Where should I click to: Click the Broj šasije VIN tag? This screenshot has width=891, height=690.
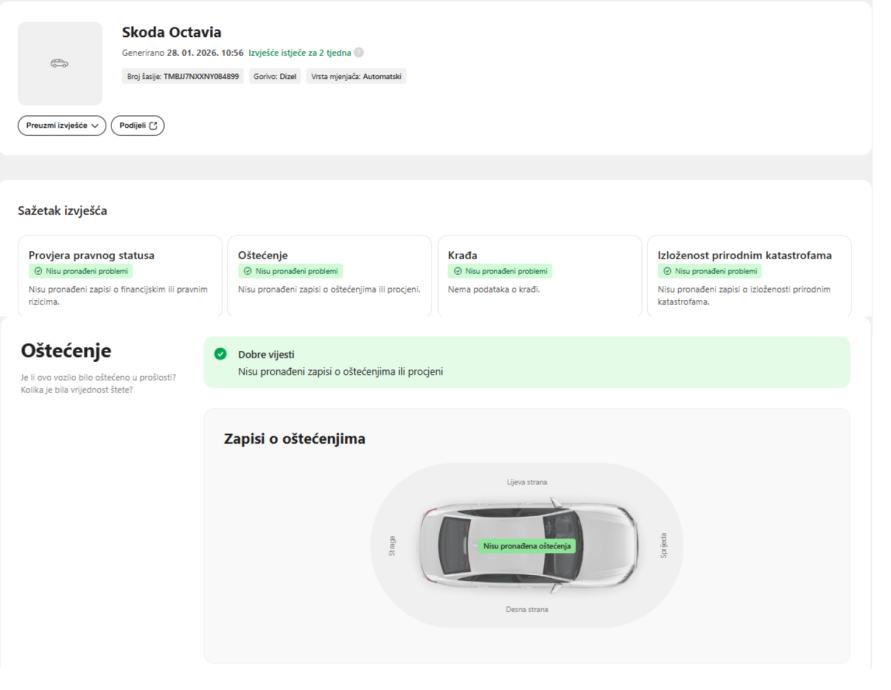click(182, 76)
